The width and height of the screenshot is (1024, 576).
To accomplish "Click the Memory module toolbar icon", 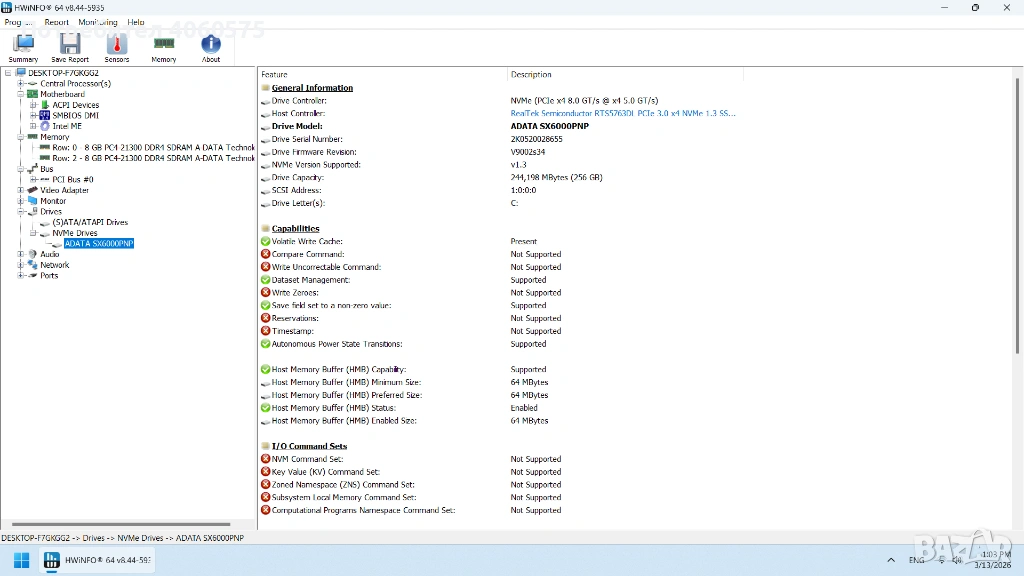I will pyautogui.click(x=164, y=47).
